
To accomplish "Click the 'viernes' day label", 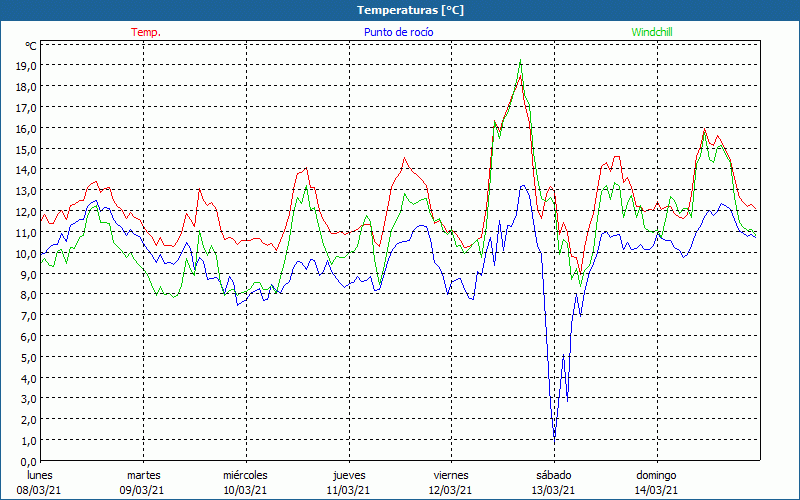I will coord(451,475).
